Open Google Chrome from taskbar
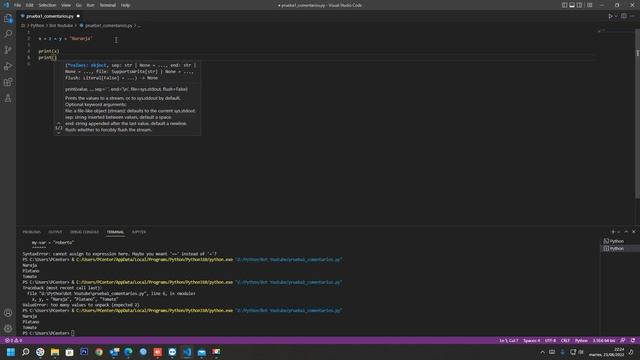Screen dimensions: 640x360 pos(99,352)
